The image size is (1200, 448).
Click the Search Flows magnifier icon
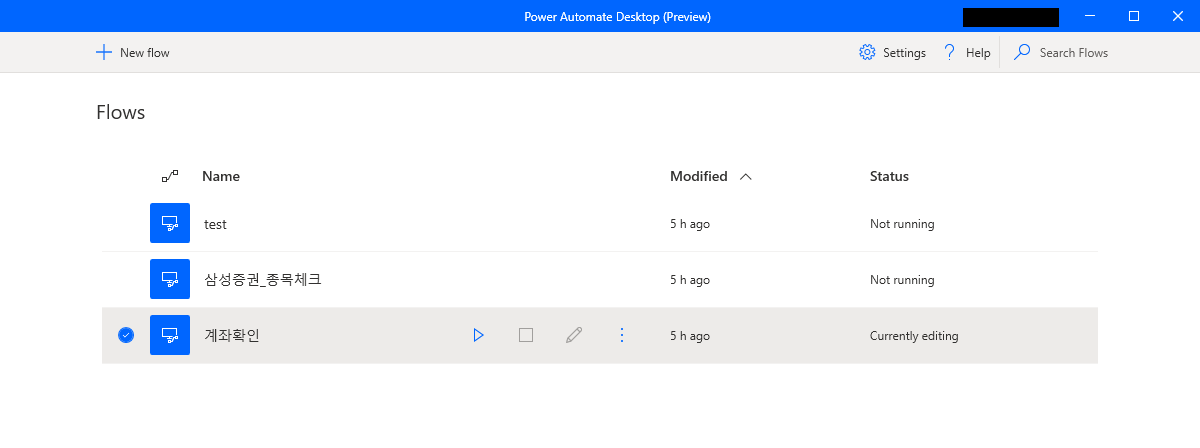coord(1022,52)
